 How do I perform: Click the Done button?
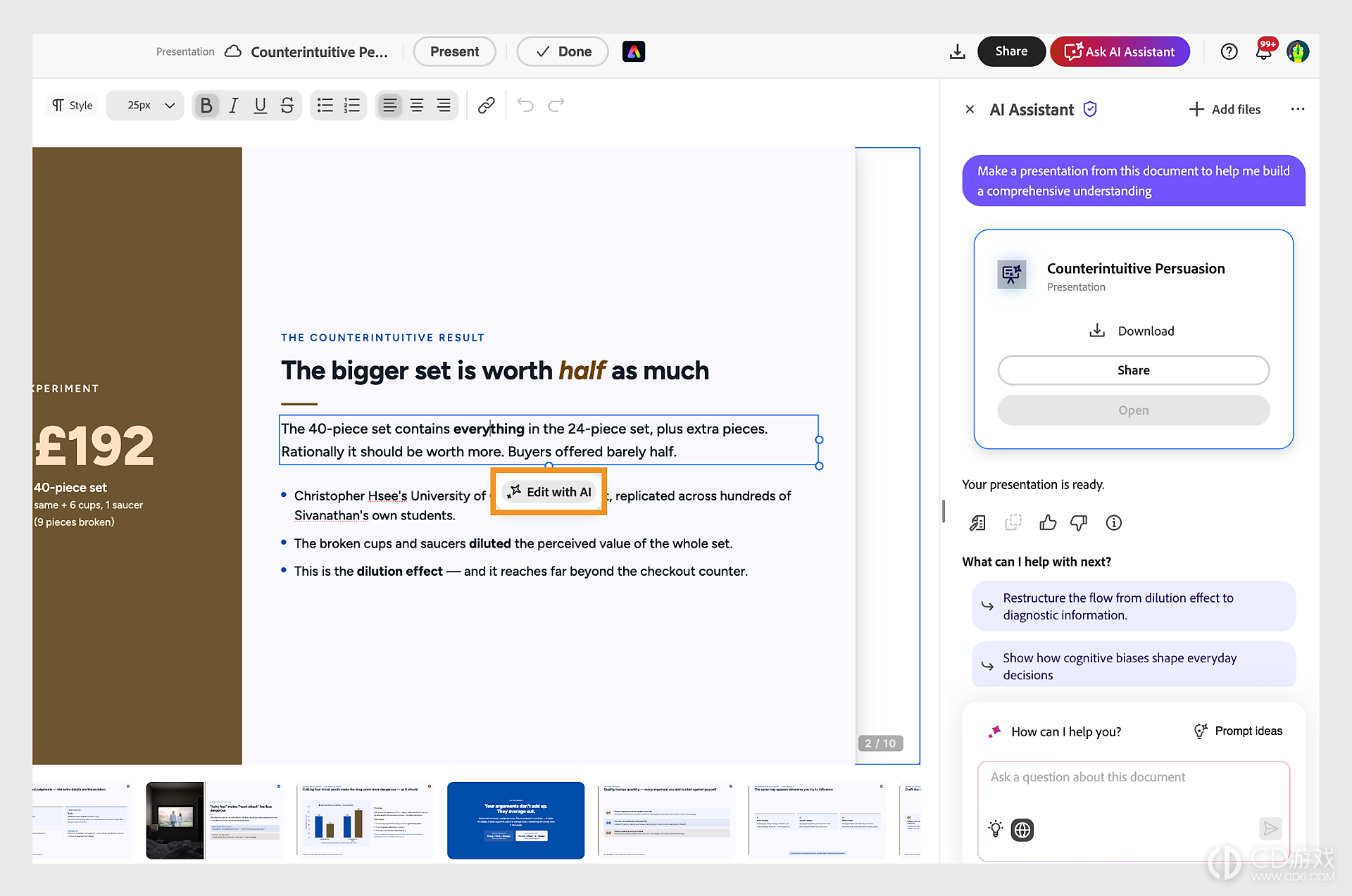click(x=563, y=51)
